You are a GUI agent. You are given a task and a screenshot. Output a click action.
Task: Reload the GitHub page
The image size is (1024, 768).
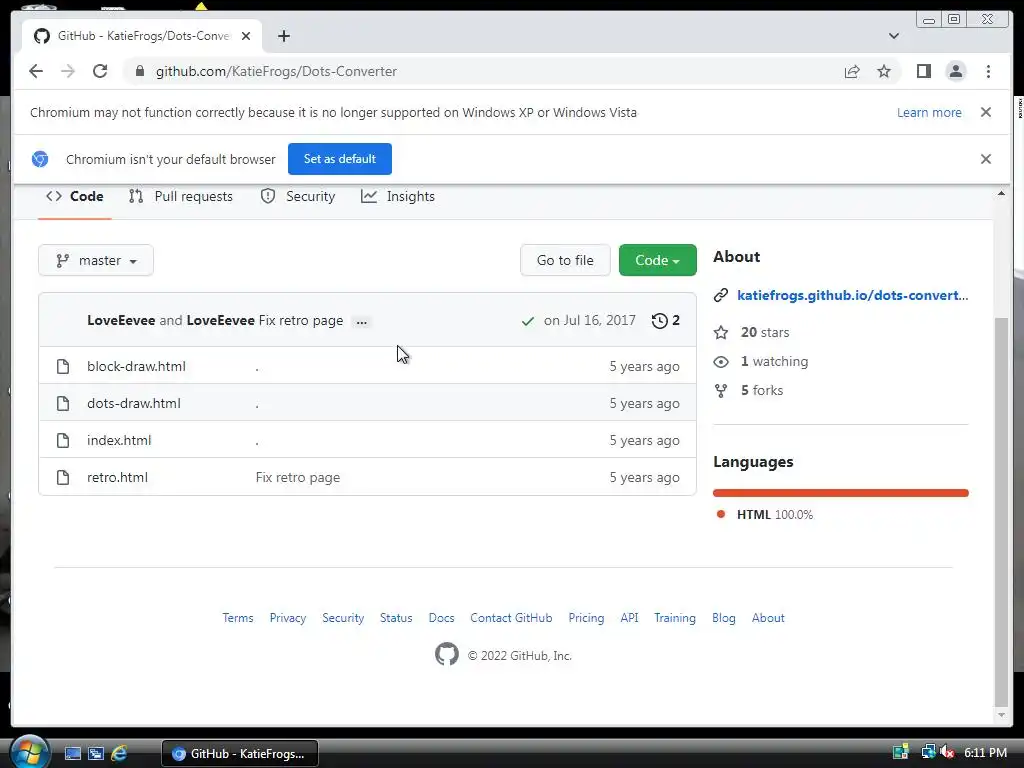click(100, 71)
